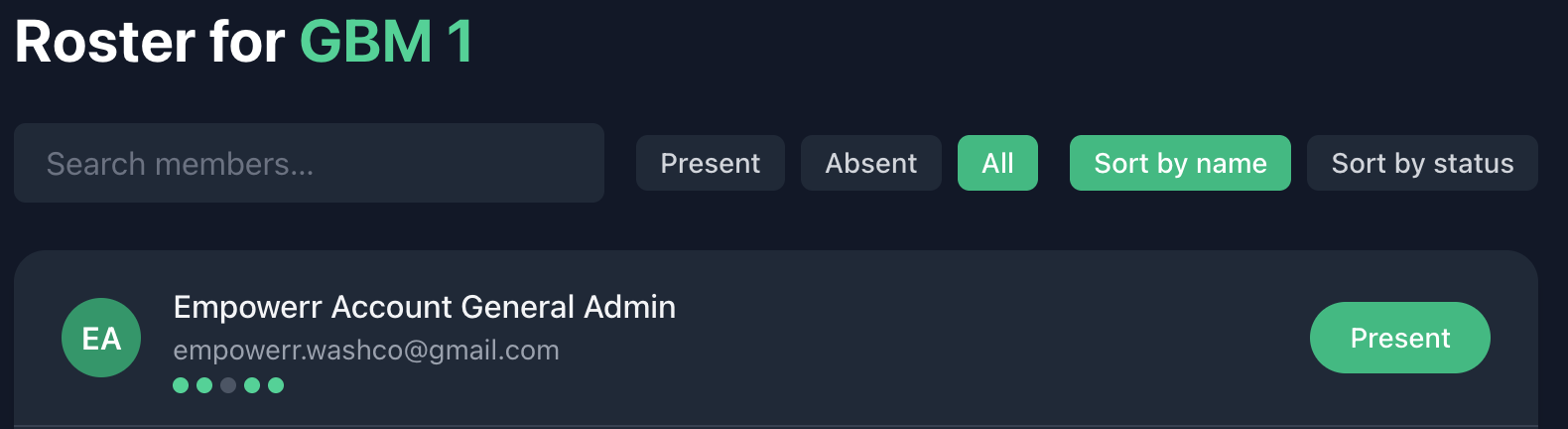Show All members in roster
1568x429 pixels.
(x=997, y=163)
